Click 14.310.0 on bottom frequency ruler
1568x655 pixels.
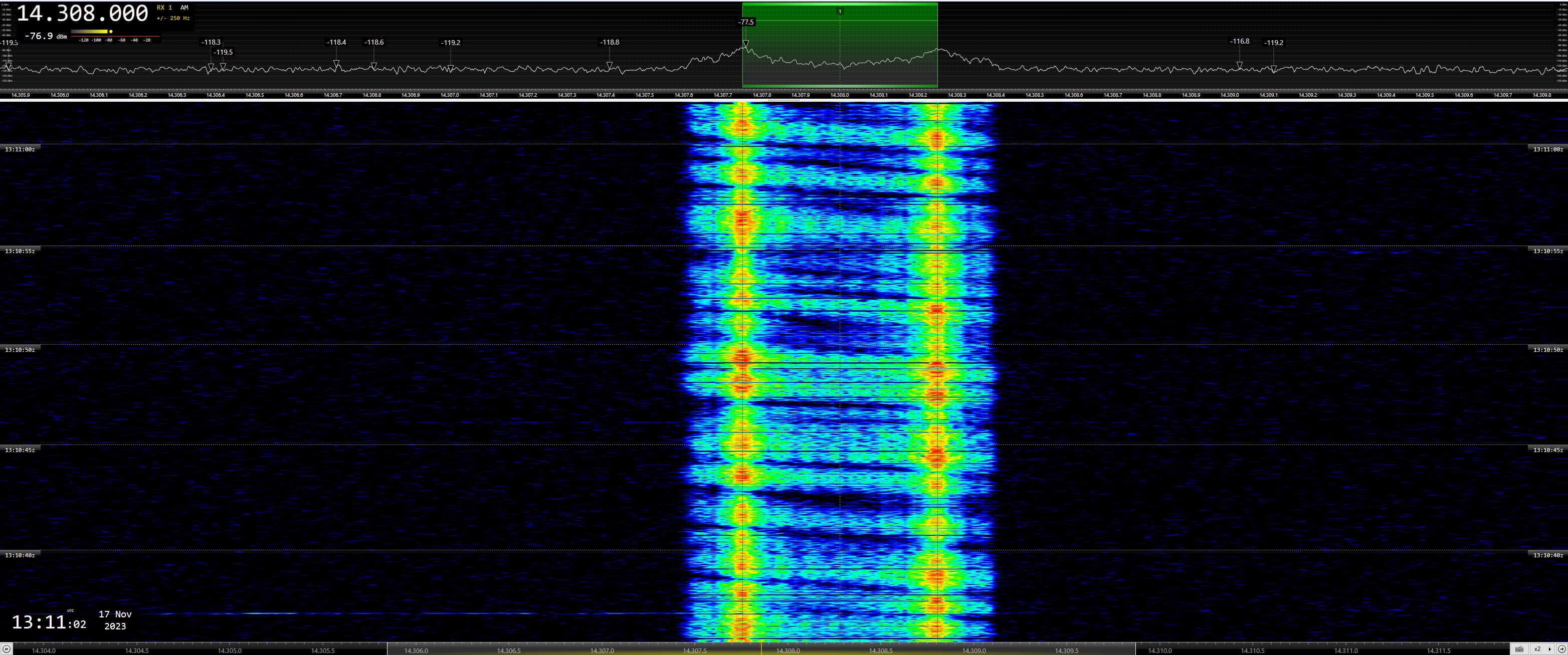(x=1159, y=650)
